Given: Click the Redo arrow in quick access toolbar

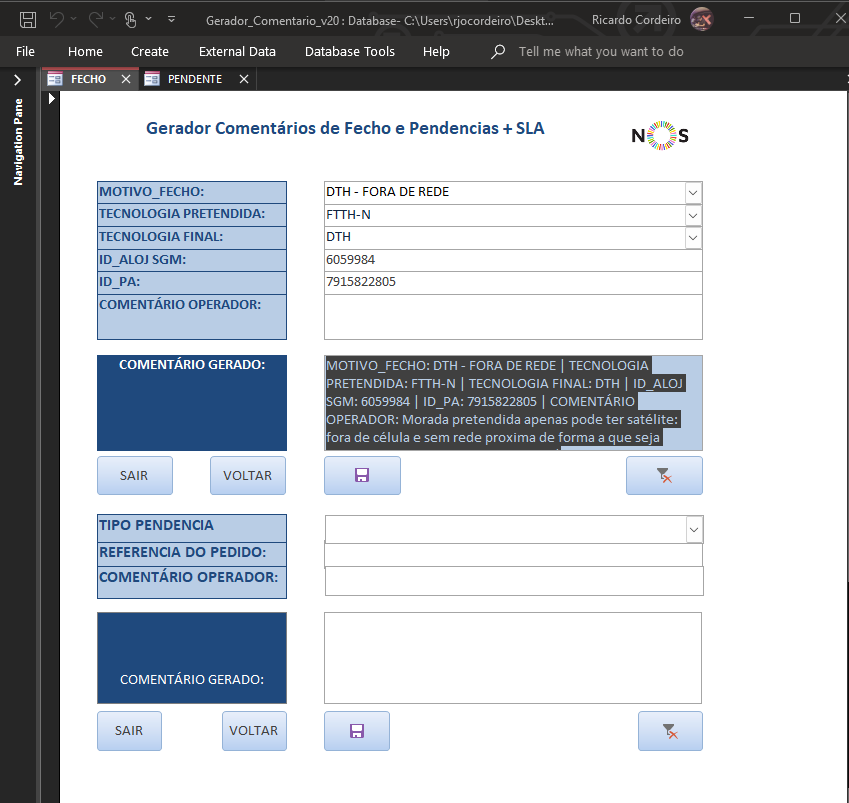Looking at the screenshot, I should (95, 19).
